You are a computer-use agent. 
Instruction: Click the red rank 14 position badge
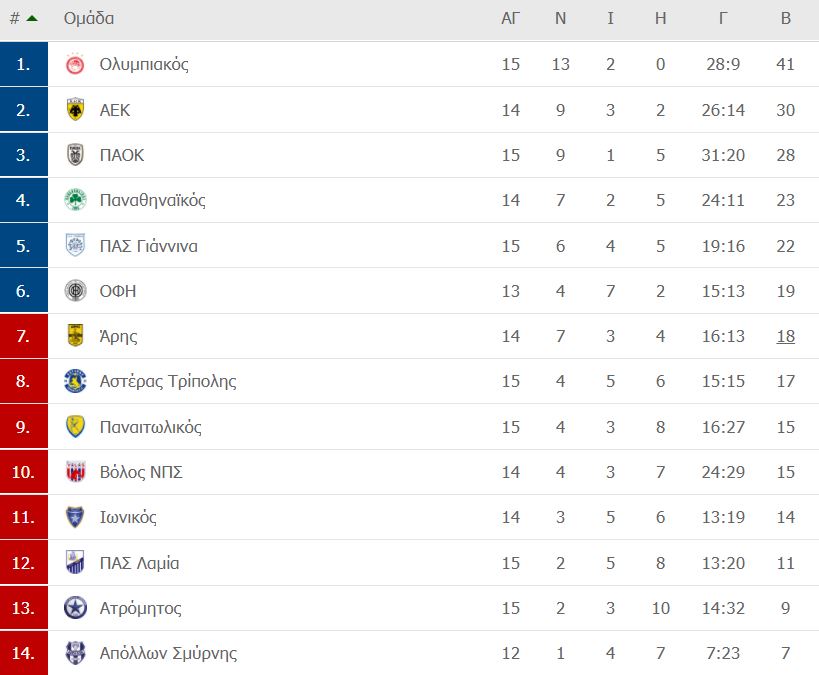24,653
